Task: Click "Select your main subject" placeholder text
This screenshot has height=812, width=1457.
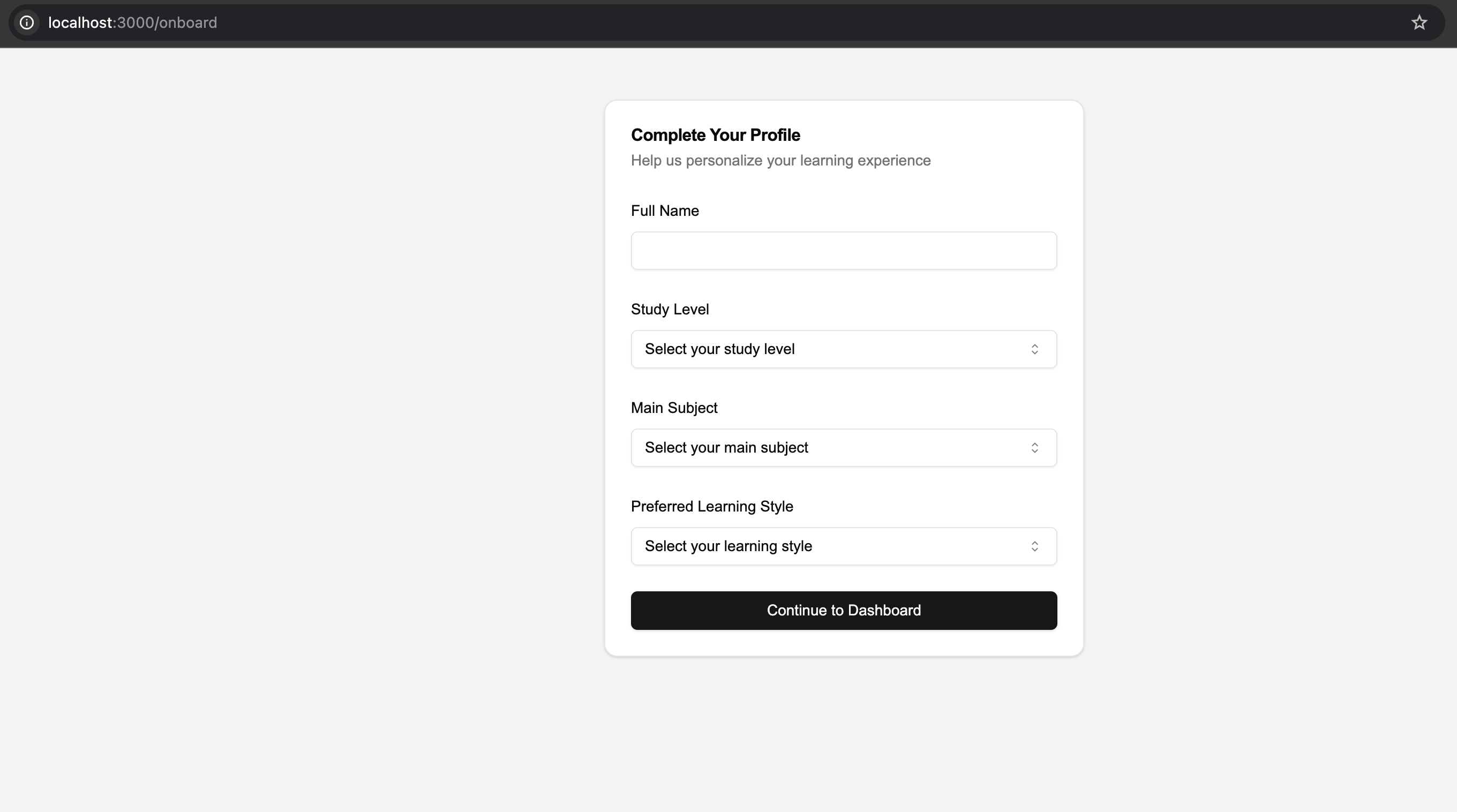Action: [x=726, y=448]
